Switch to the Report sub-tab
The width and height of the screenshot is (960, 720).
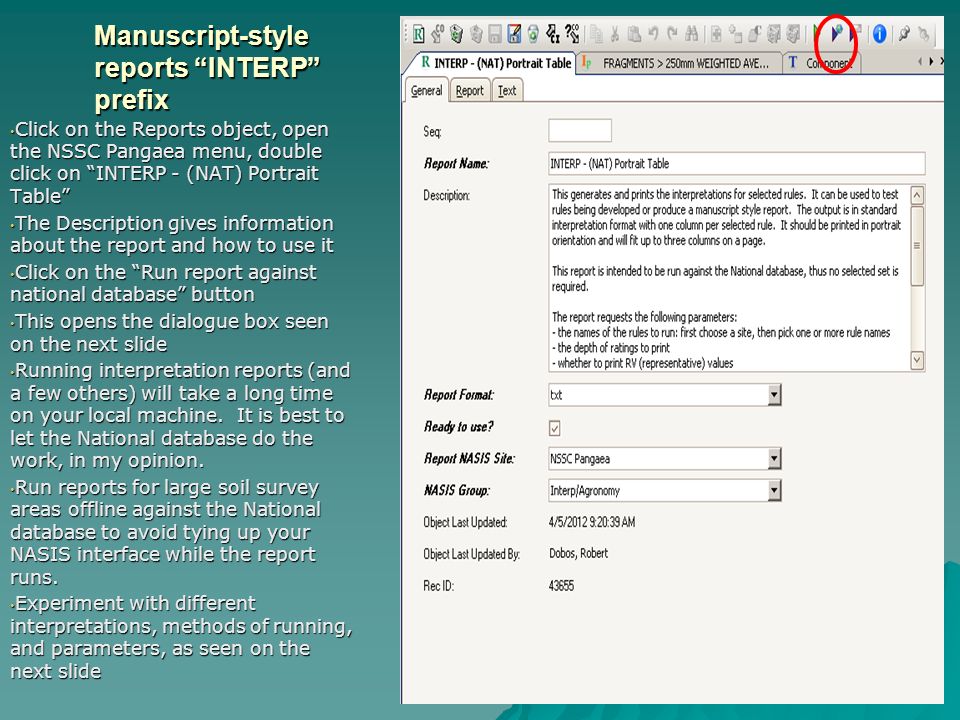(x=470, y=91)
